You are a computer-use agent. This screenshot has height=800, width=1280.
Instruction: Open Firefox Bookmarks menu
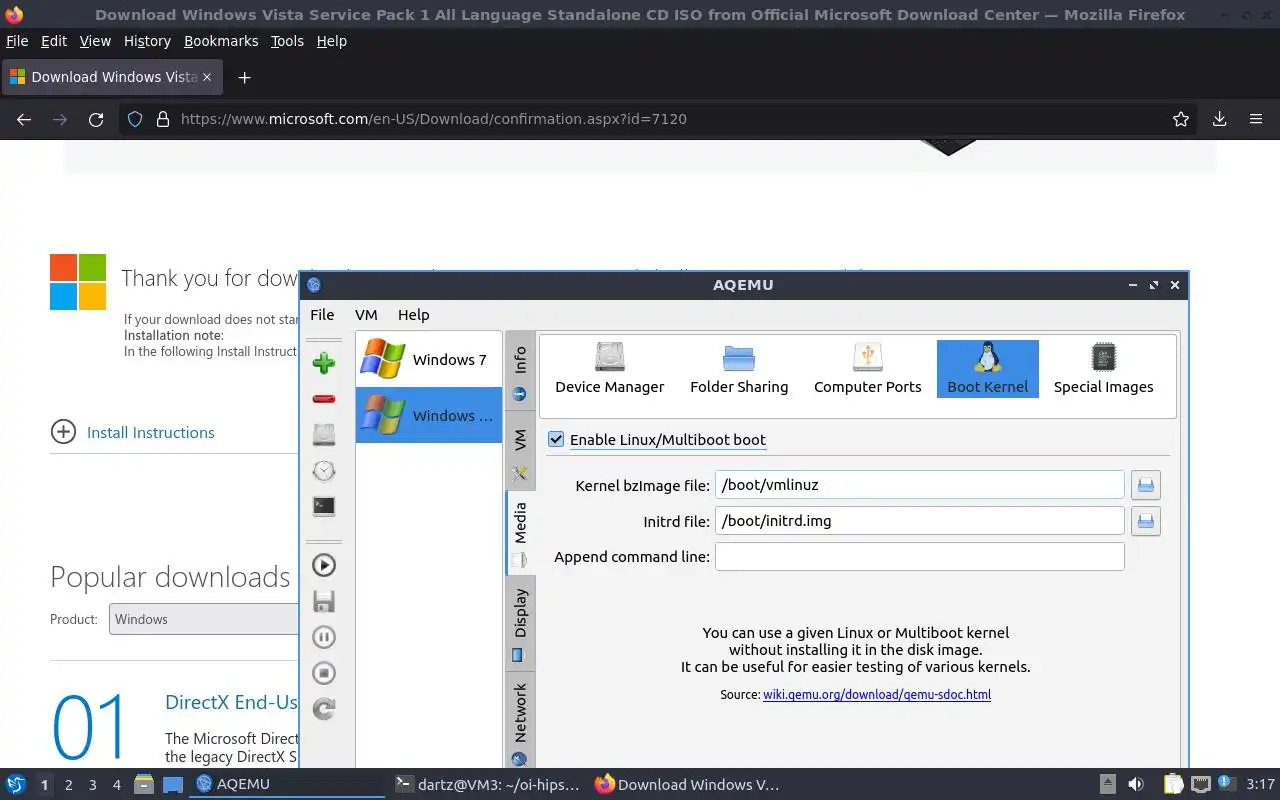[221, 41]
